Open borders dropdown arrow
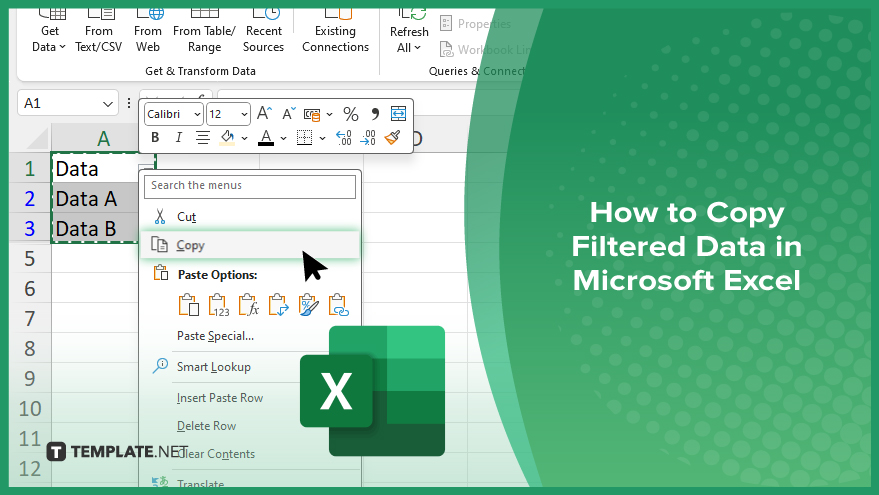Screen dimensions: 879x495 pyautogui.click(x=322, y=138)
